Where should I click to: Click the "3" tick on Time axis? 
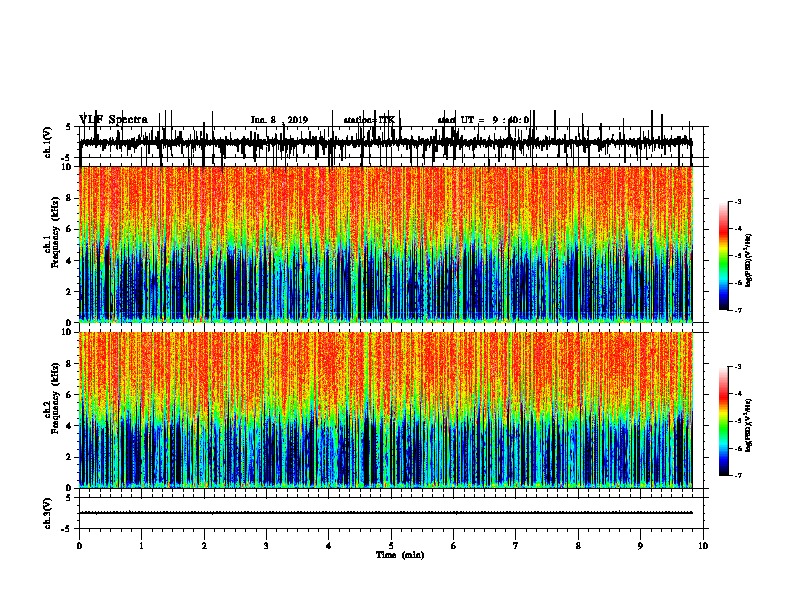click(x=266, y=546)
